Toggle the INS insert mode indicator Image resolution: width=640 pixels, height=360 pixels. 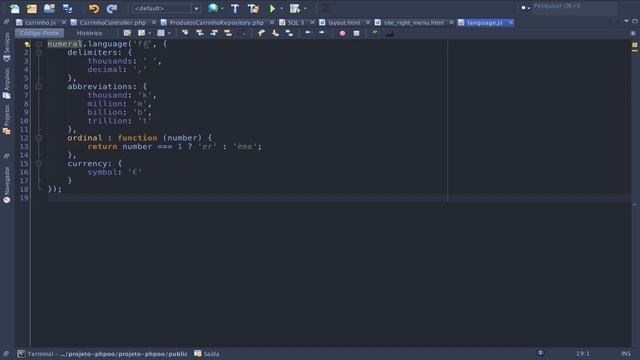(x=626, y=353)
